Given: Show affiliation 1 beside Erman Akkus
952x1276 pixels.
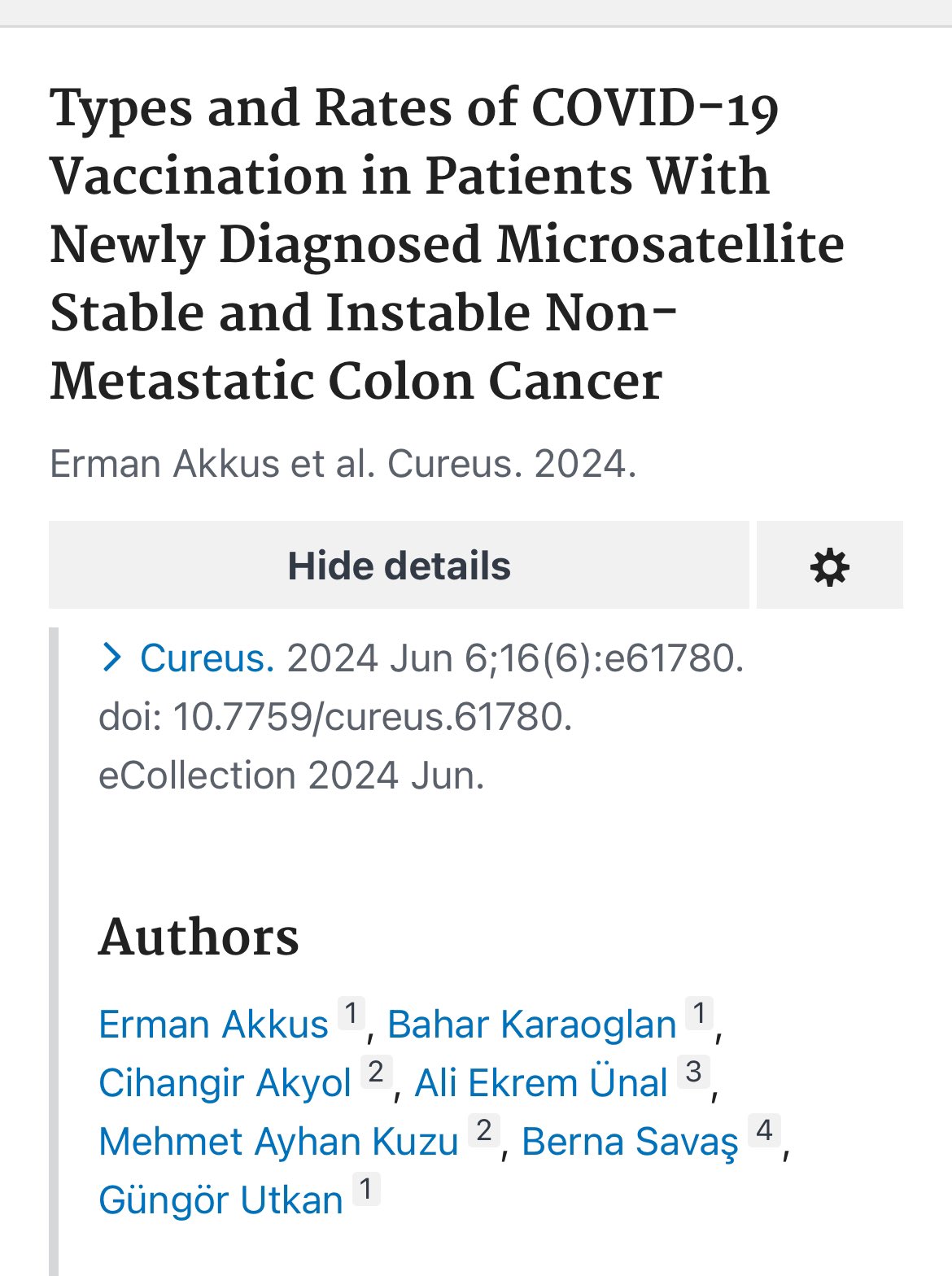Looking at the screenshot, I should tap(352, 1014).
